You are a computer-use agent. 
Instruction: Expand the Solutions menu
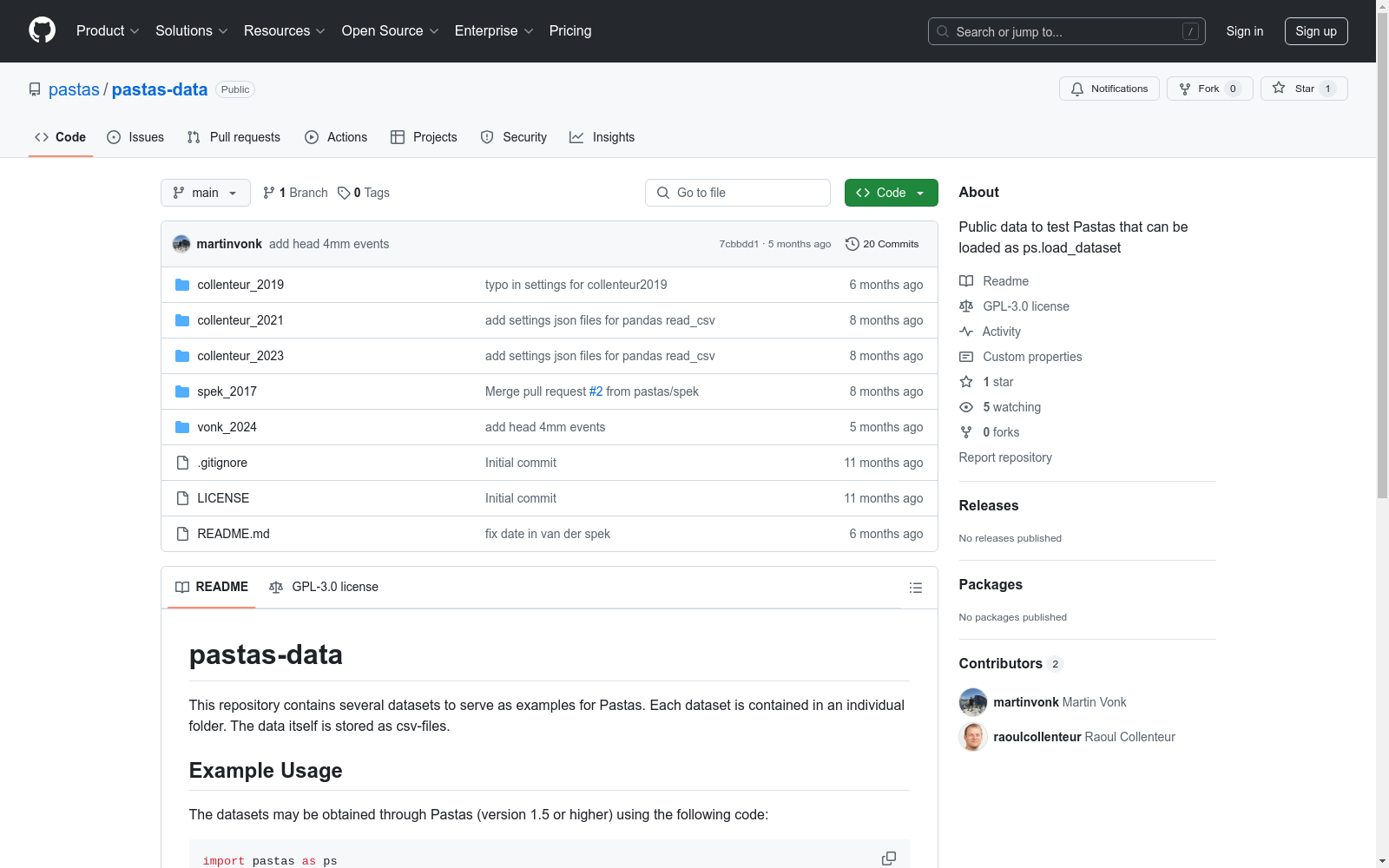[x=192, y=31]
